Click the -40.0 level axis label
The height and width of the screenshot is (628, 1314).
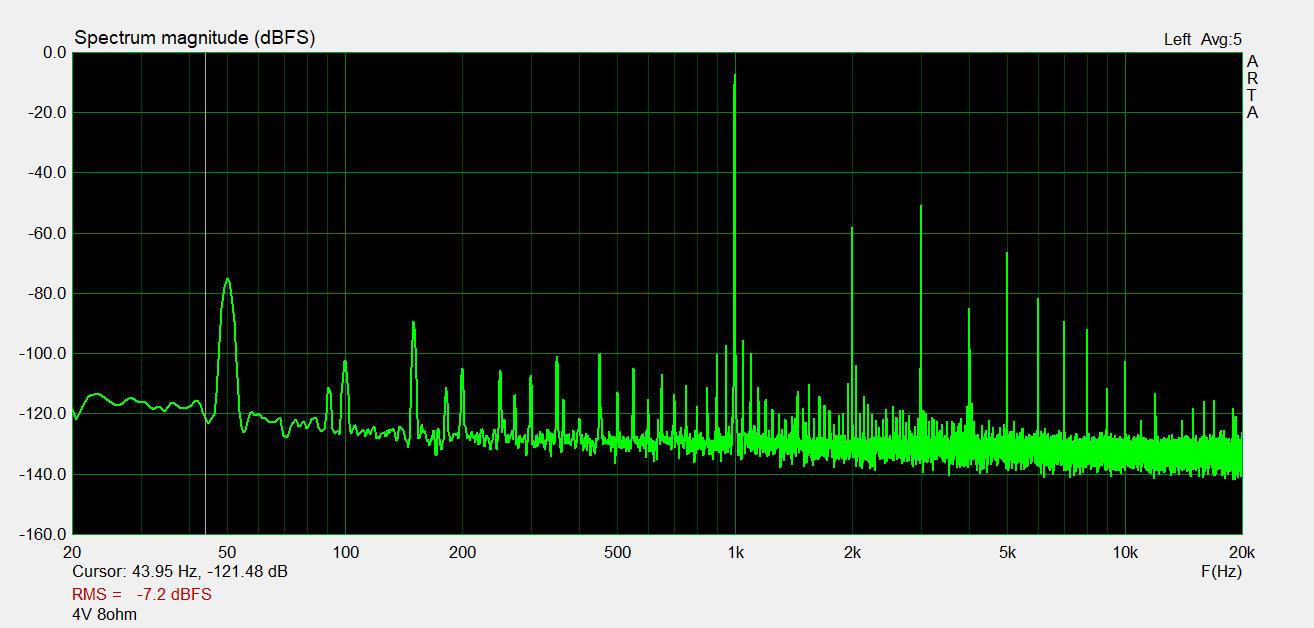pos(48,172)
